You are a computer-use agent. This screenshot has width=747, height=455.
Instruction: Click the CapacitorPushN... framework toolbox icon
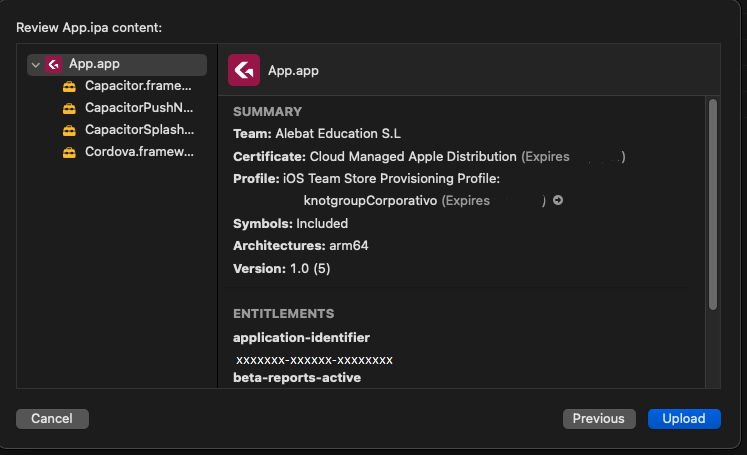[69, 108]
